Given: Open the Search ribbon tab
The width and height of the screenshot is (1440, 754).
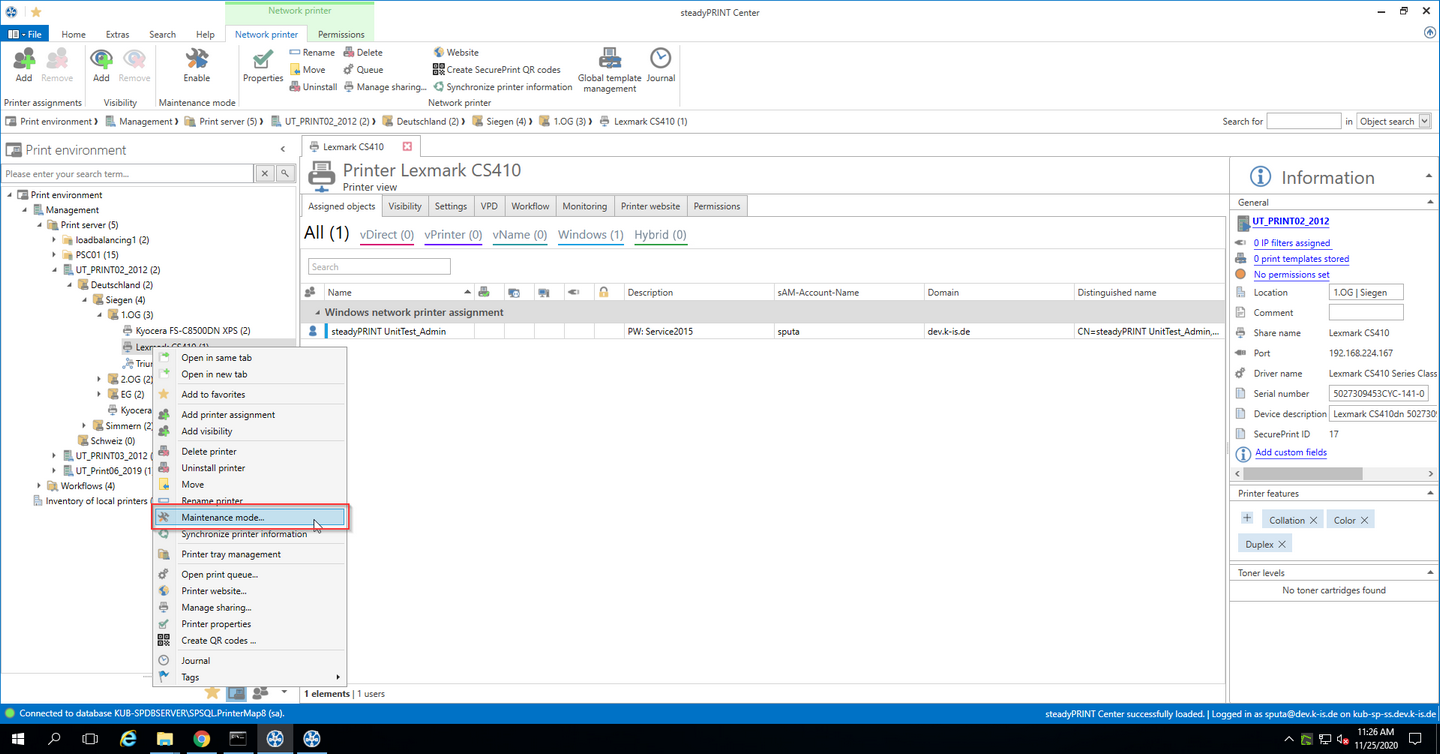Looking at the screenshot, I should pyautogui.click(x=162, y=34).
